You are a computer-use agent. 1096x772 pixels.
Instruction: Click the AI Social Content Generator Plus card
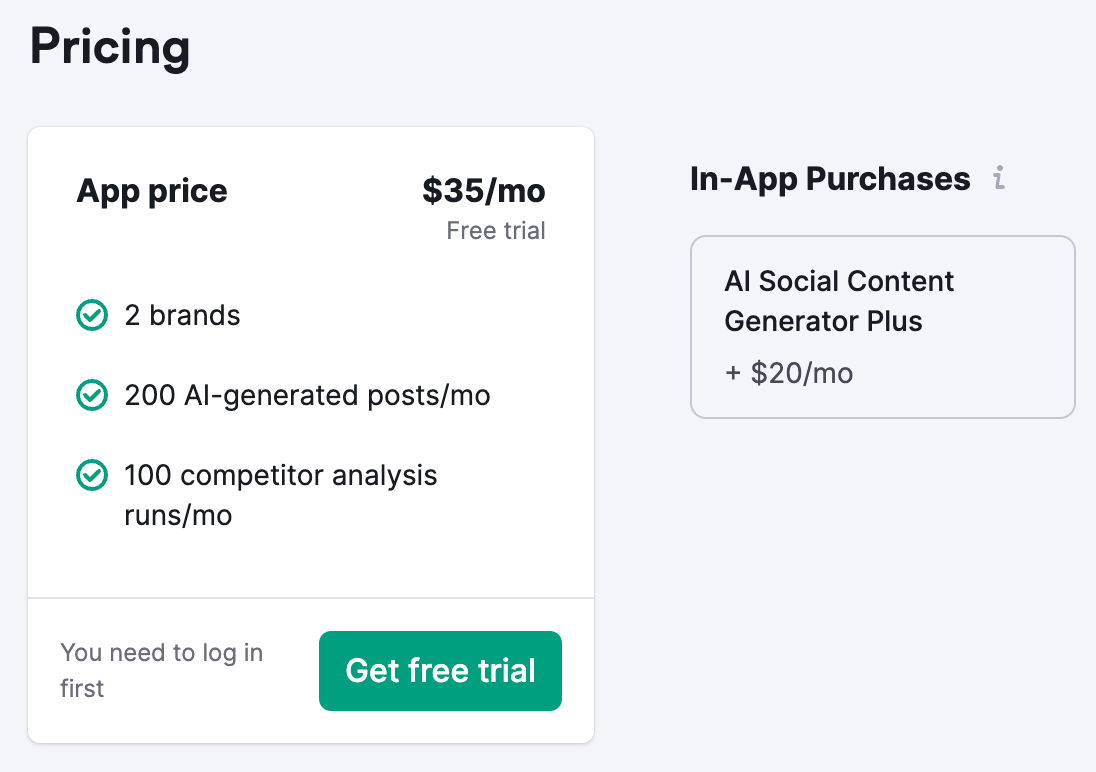[x=882, y=327]
